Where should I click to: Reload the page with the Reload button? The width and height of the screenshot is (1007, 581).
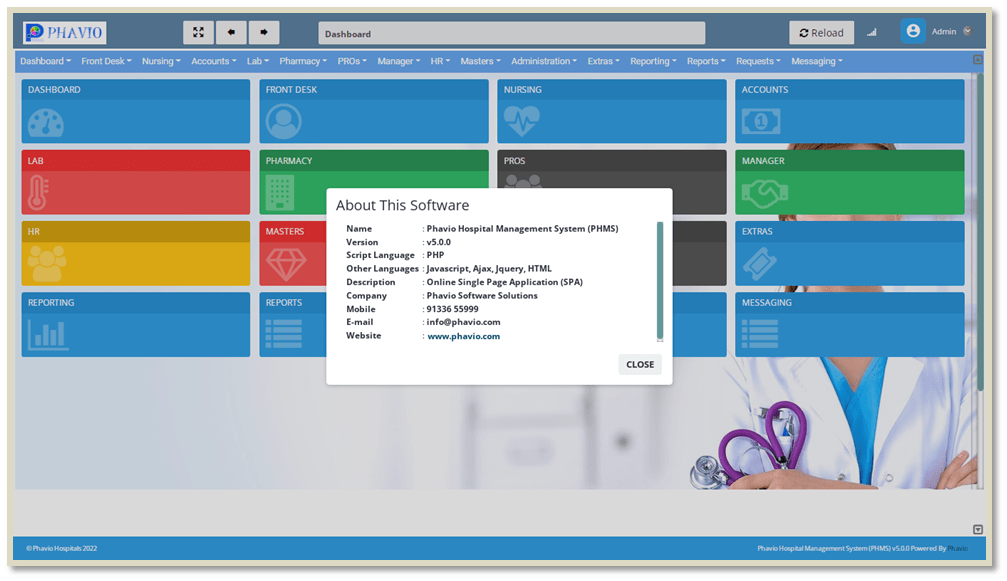click(821, 33)
